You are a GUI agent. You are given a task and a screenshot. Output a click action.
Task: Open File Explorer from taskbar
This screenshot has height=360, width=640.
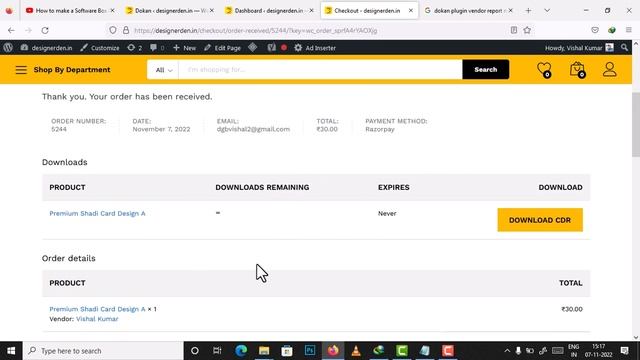tap(264, 351)
